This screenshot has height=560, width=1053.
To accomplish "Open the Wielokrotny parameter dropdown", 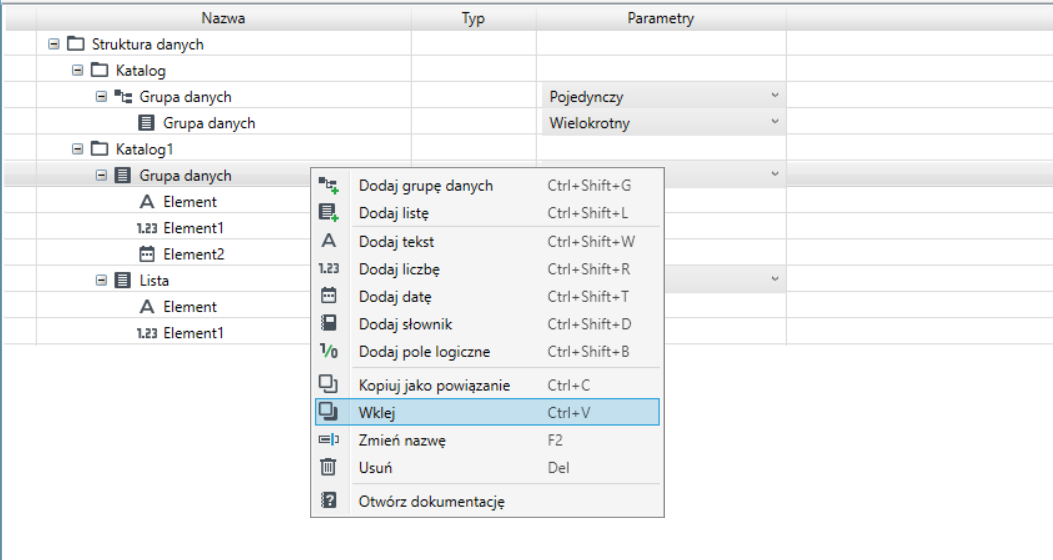I will (x=663, y=122).
